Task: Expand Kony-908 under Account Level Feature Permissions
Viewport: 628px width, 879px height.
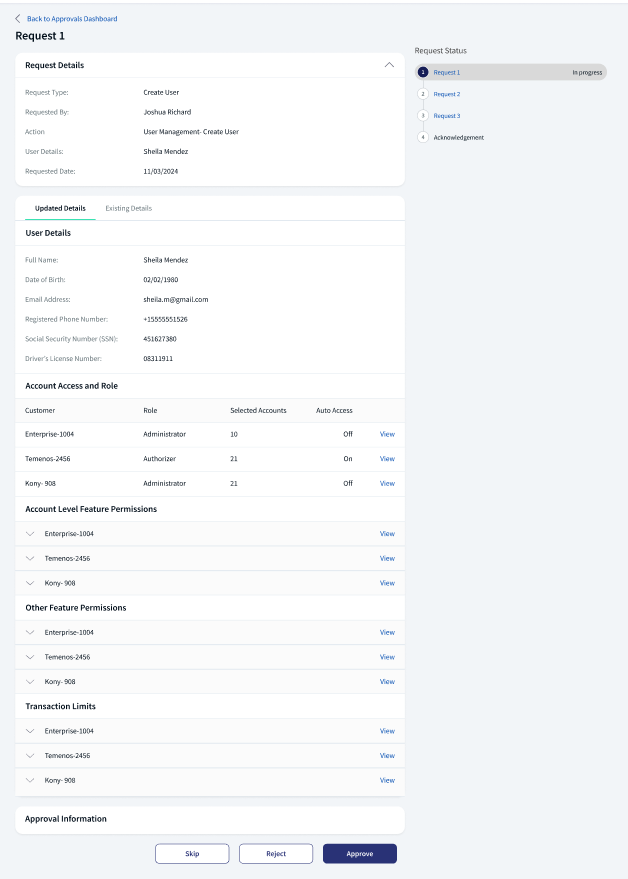Action: (30, 583)
